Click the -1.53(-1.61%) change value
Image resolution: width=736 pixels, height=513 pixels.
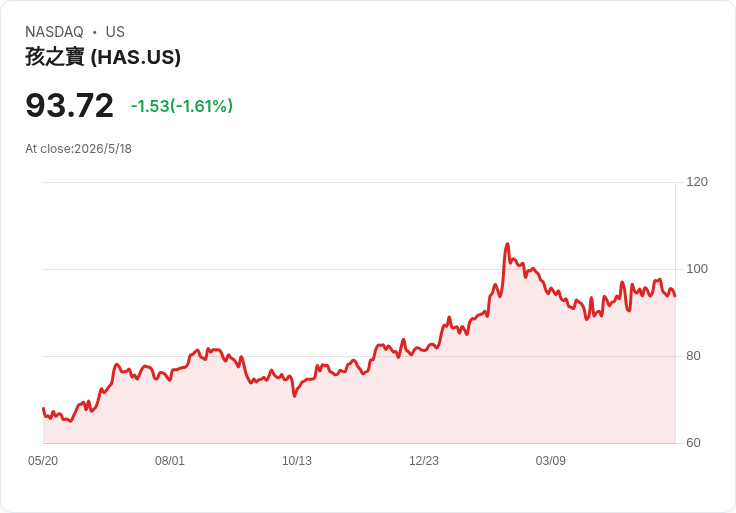(182, 106)
